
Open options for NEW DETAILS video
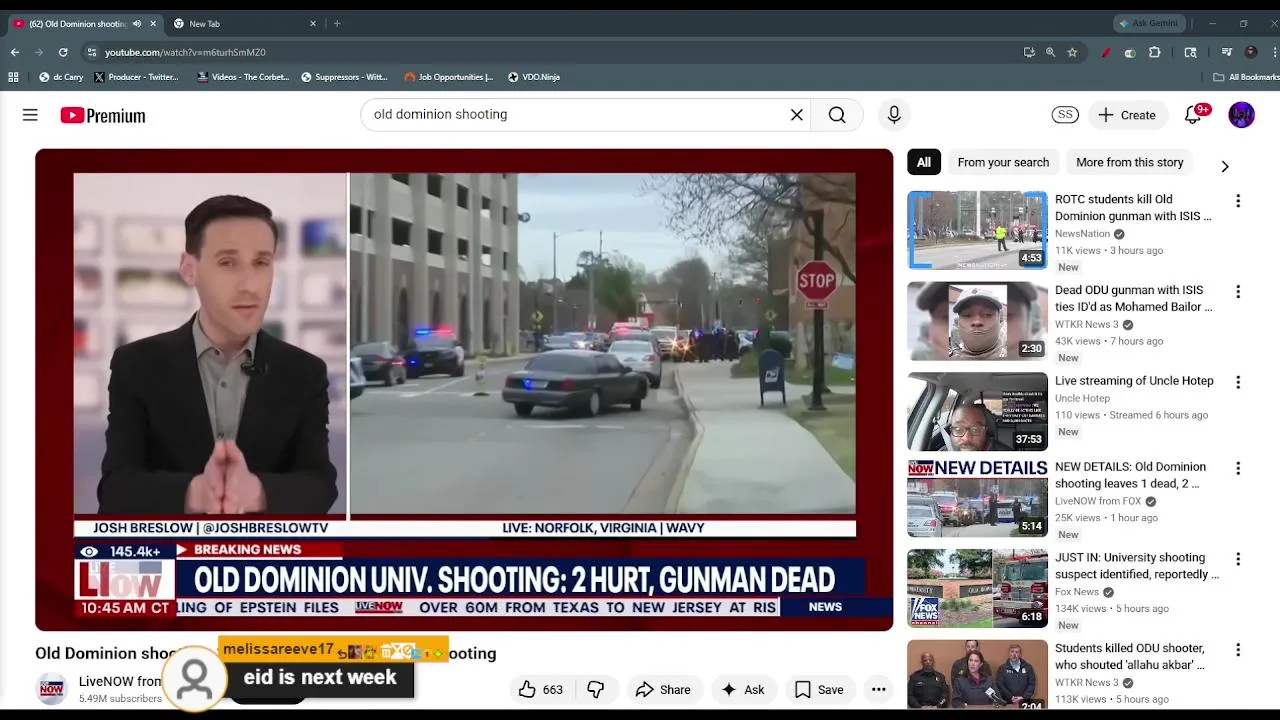(x=1238, y=468)
